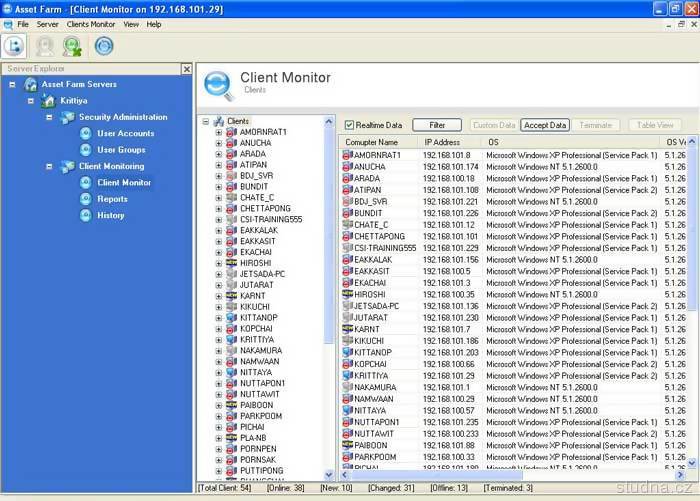Viewport: 700px width, 501px height.
Task: Click the blue client monitor toolbar icon
Action: 104,46
